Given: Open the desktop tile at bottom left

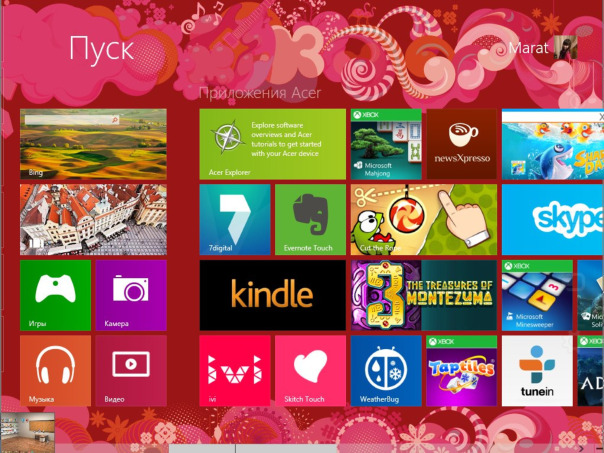Looking at the screenshot, I should 27,433.
